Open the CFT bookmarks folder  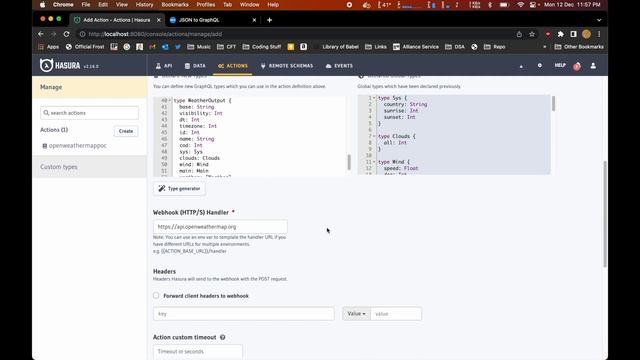tap(227, 47)
